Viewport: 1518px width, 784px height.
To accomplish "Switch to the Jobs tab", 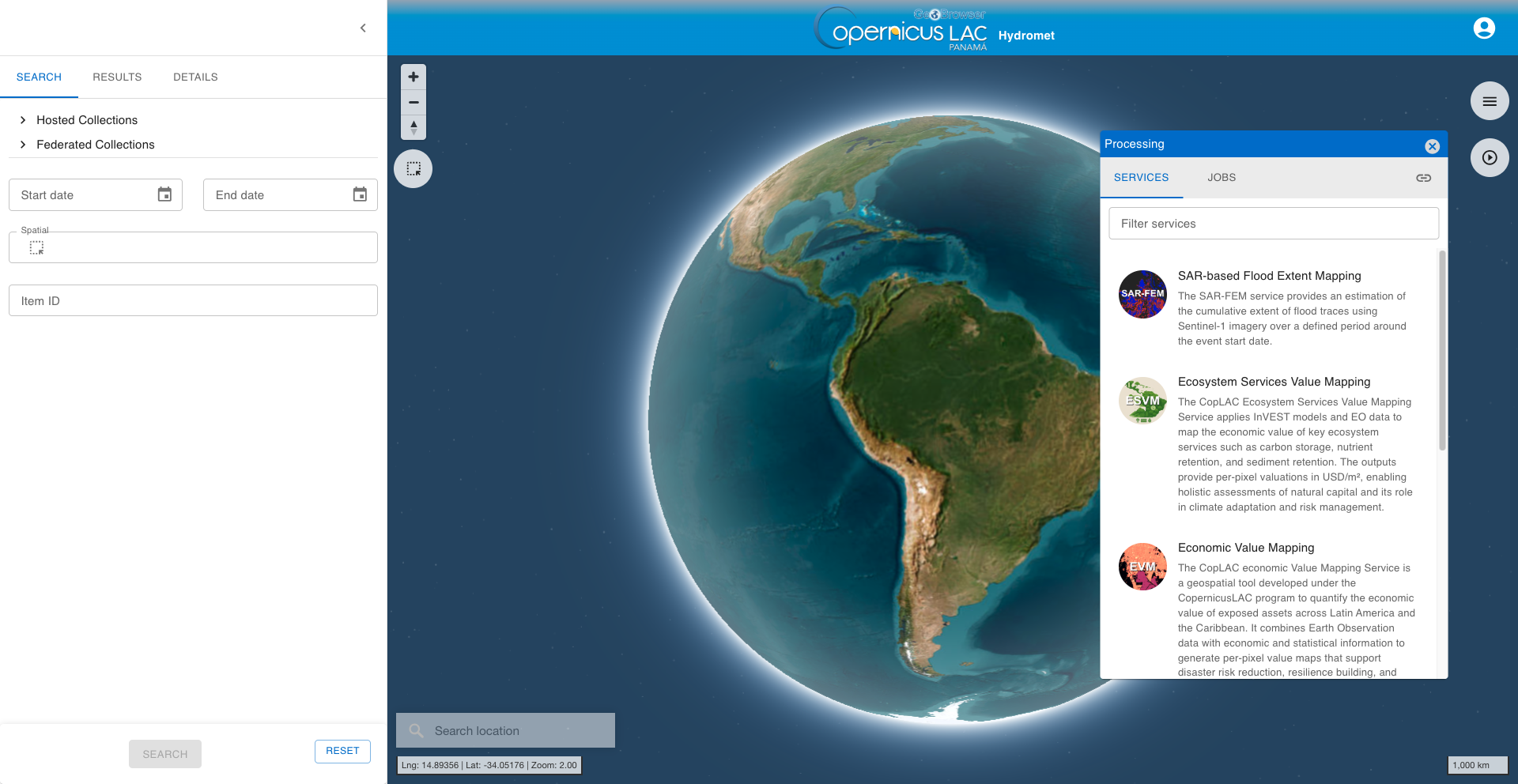I will coord(1222,178).
